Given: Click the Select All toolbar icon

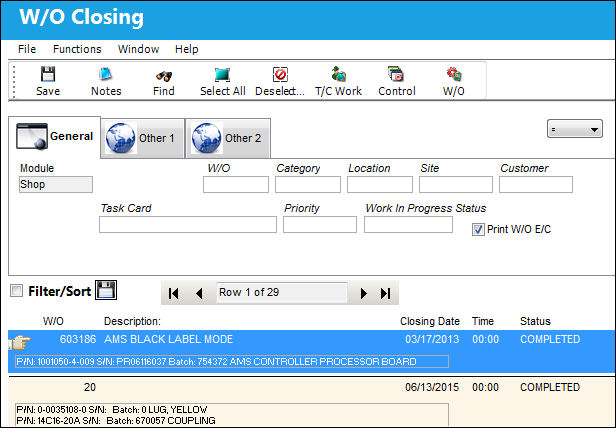Looking at the screenshot, I should pos(222,74).
